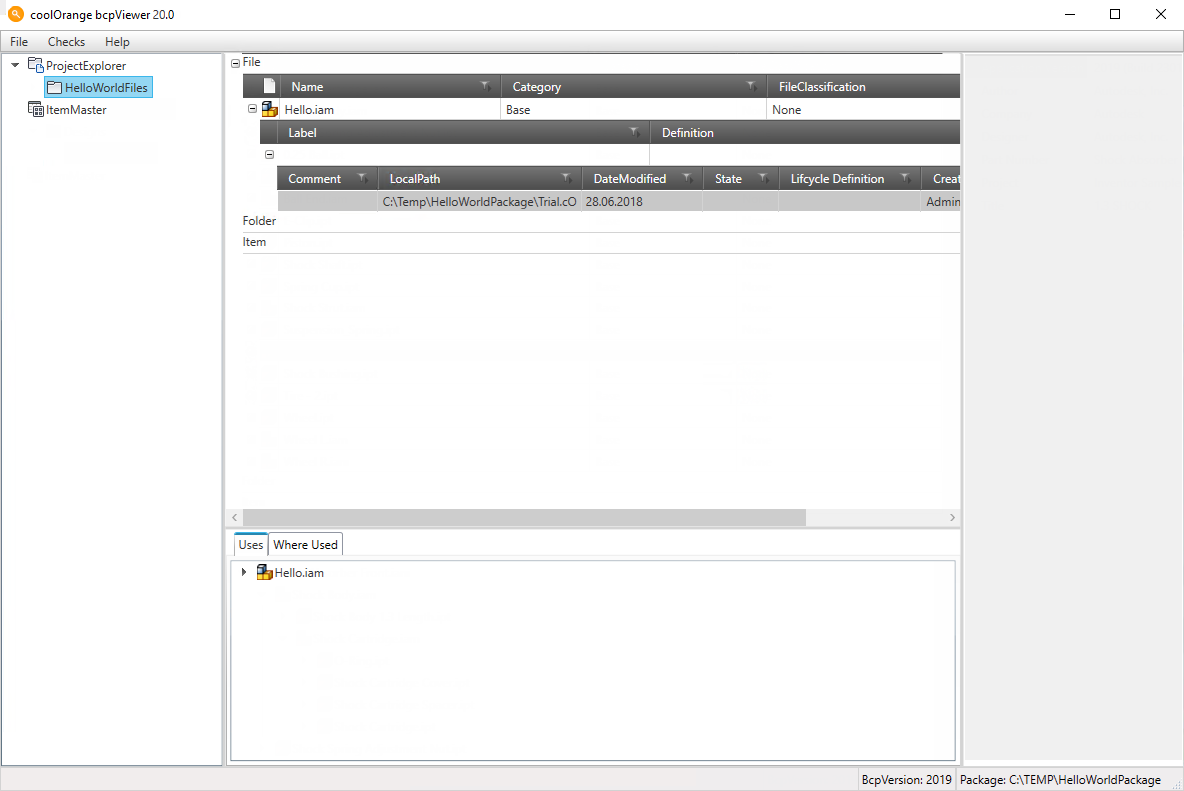
Task: Open the filter icon on Name column
Action: pos(485,87)
